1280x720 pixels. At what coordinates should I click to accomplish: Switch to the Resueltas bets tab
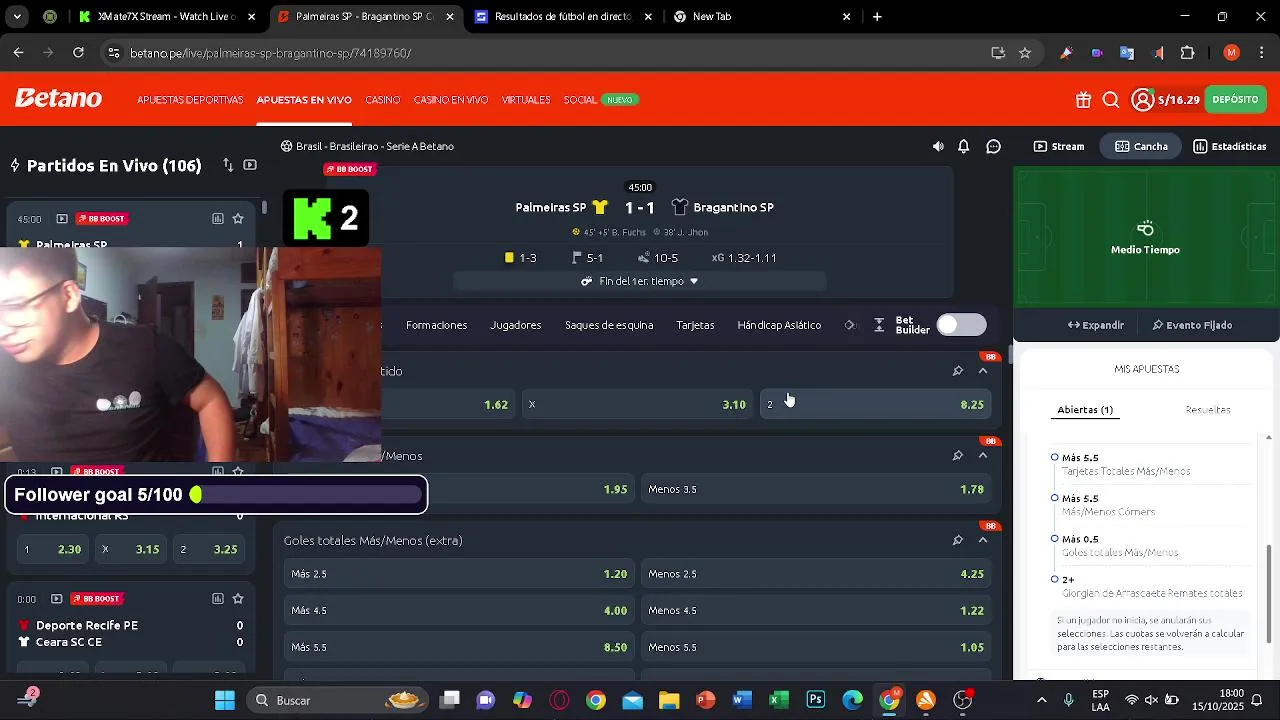[x=1208, y=410]
